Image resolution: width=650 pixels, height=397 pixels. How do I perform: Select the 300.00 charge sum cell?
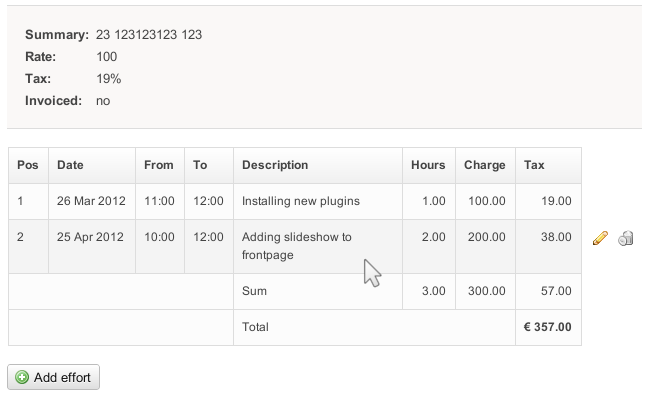485,291
